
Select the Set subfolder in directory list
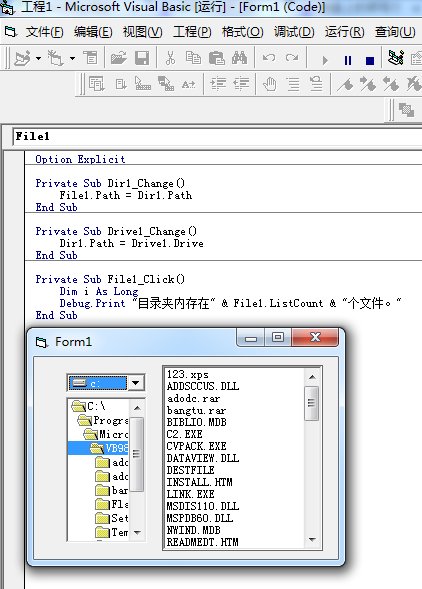pos(112,518)
